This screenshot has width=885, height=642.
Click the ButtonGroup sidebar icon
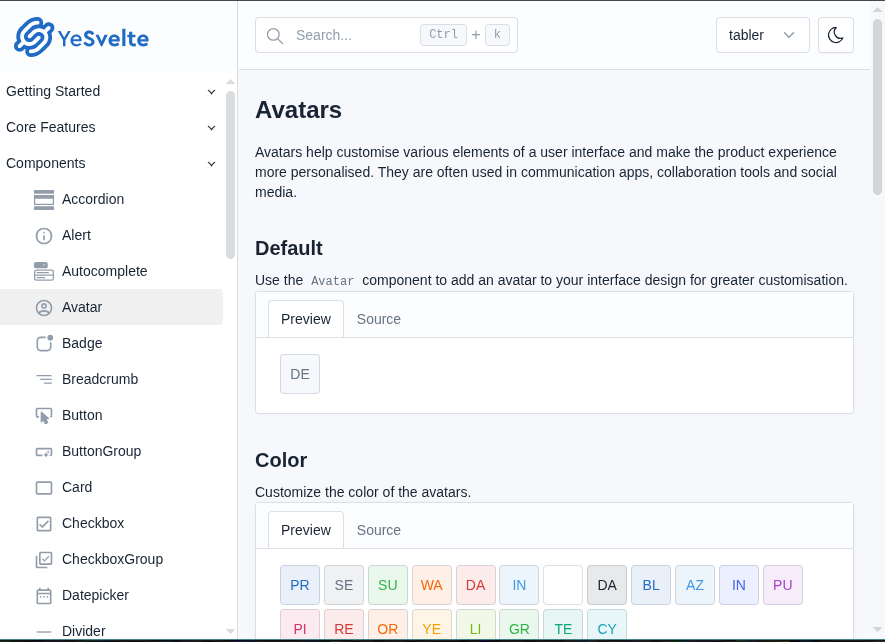44,452
